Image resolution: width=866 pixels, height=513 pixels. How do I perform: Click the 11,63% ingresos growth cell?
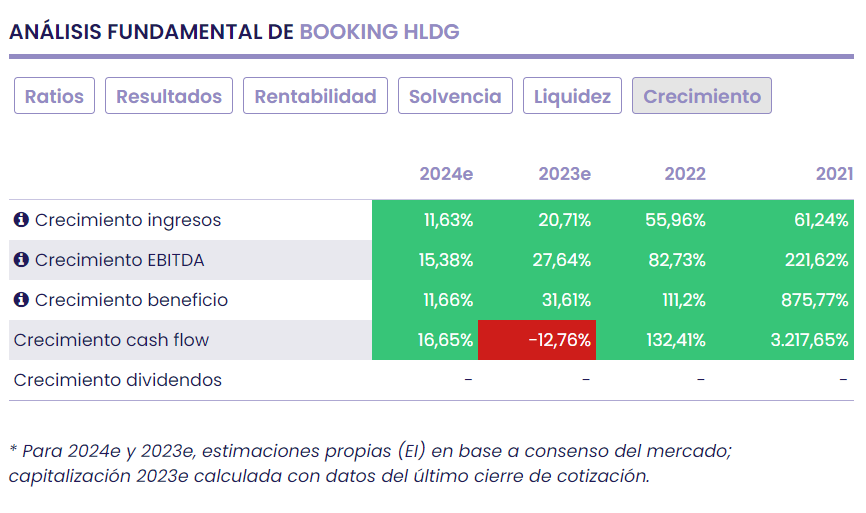(448, 220)
